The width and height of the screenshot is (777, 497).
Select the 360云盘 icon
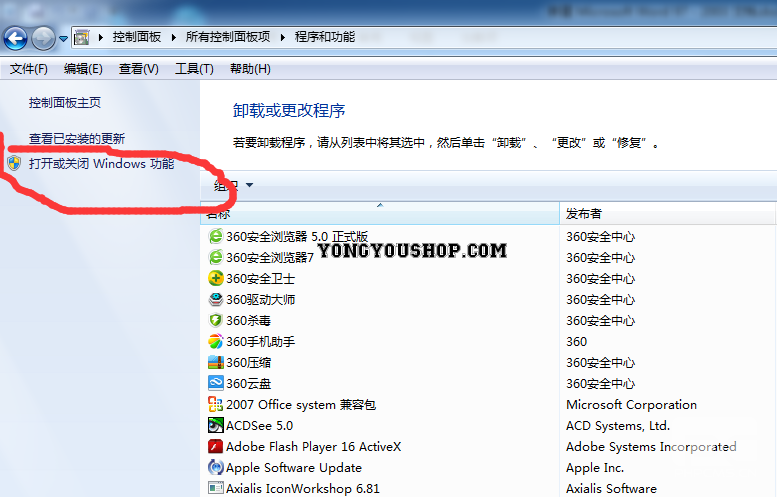[x=216, y=383]
